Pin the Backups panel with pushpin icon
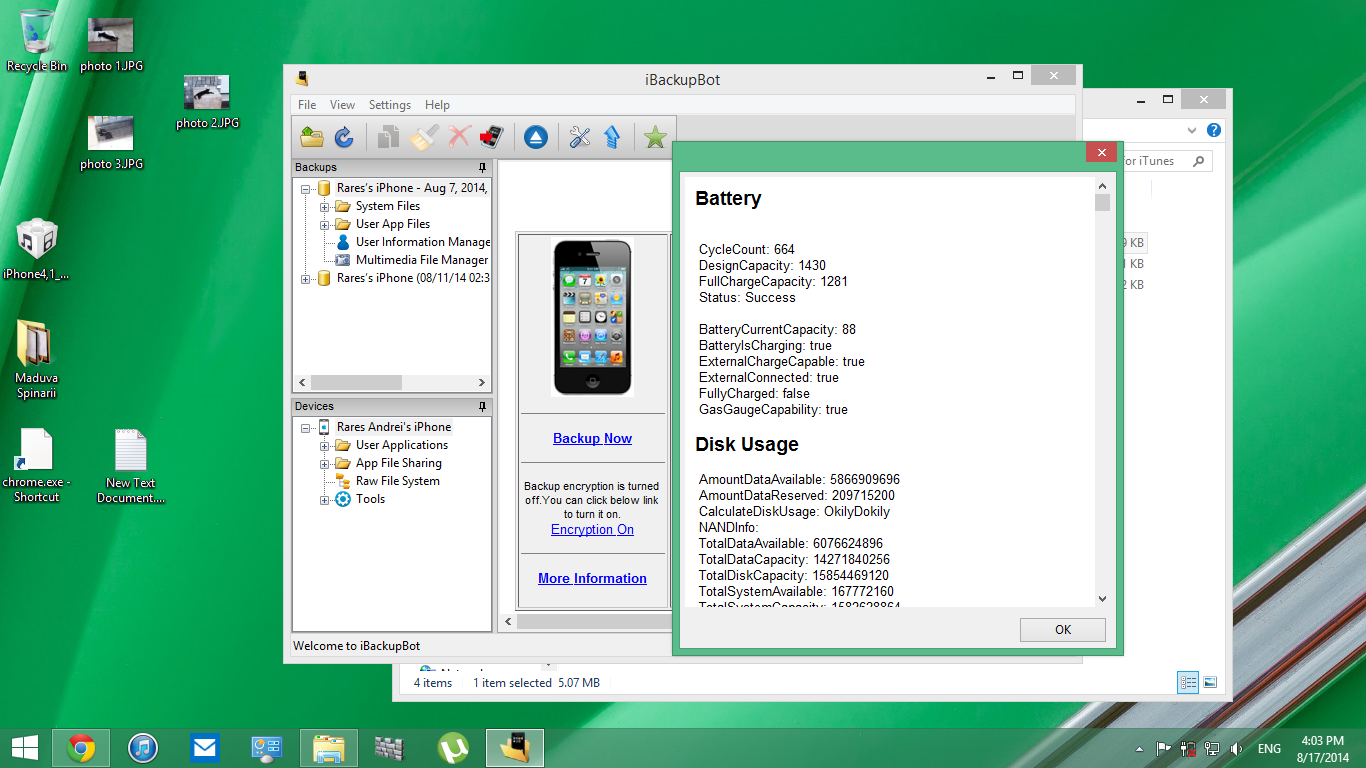Image resolution: width=1366 pixels, height=768 pixels. [482, 167]
